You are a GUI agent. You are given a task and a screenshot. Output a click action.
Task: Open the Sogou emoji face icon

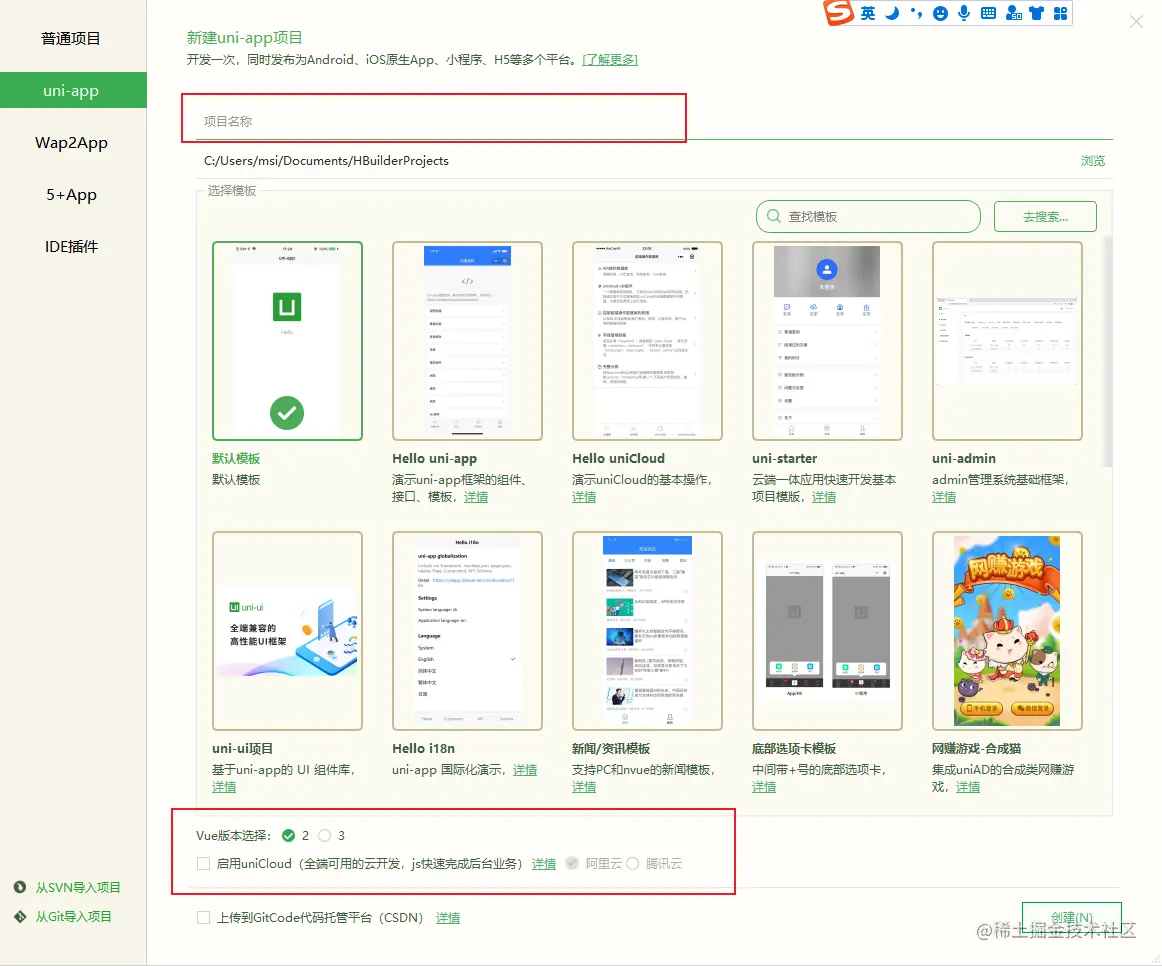click(x=940, y=13)
